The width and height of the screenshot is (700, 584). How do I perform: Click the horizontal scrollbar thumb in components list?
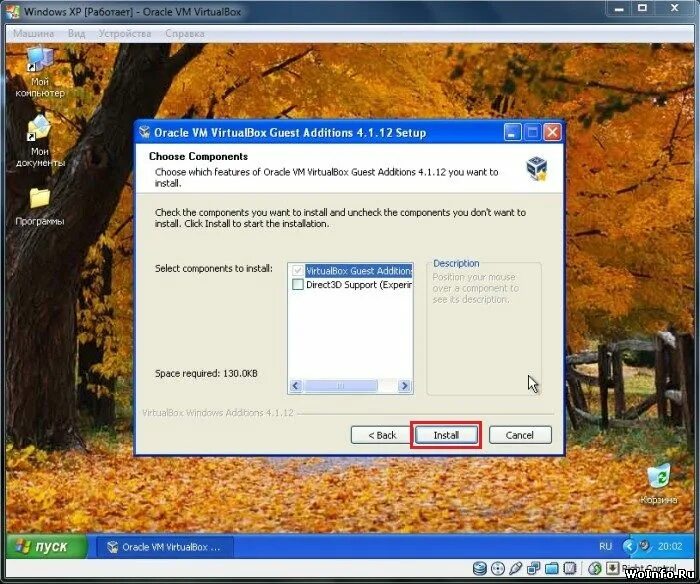pyautogui.click(x=340, y=385)
